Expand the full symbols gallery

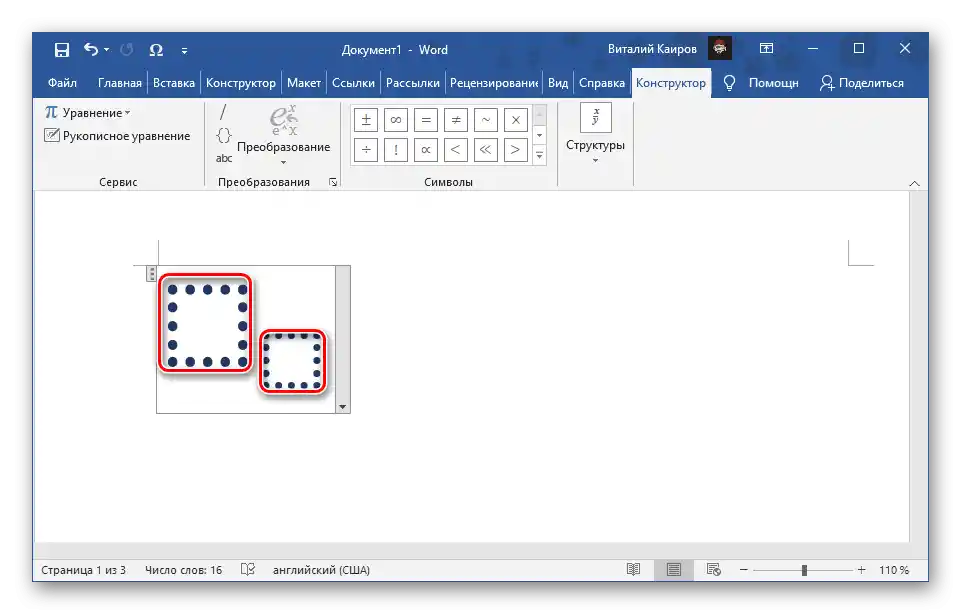539,155
